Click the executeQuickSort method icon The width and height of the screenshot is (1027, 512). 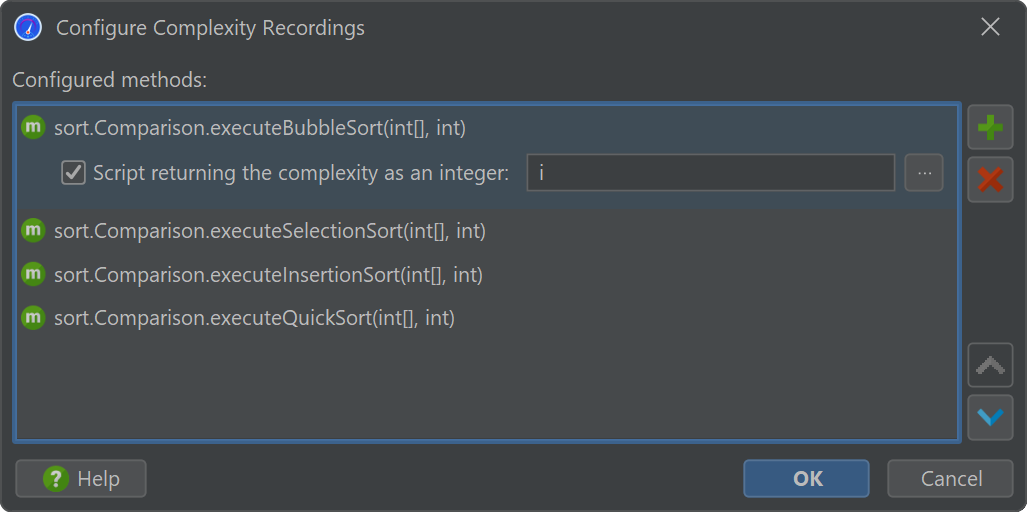(33, 318)
